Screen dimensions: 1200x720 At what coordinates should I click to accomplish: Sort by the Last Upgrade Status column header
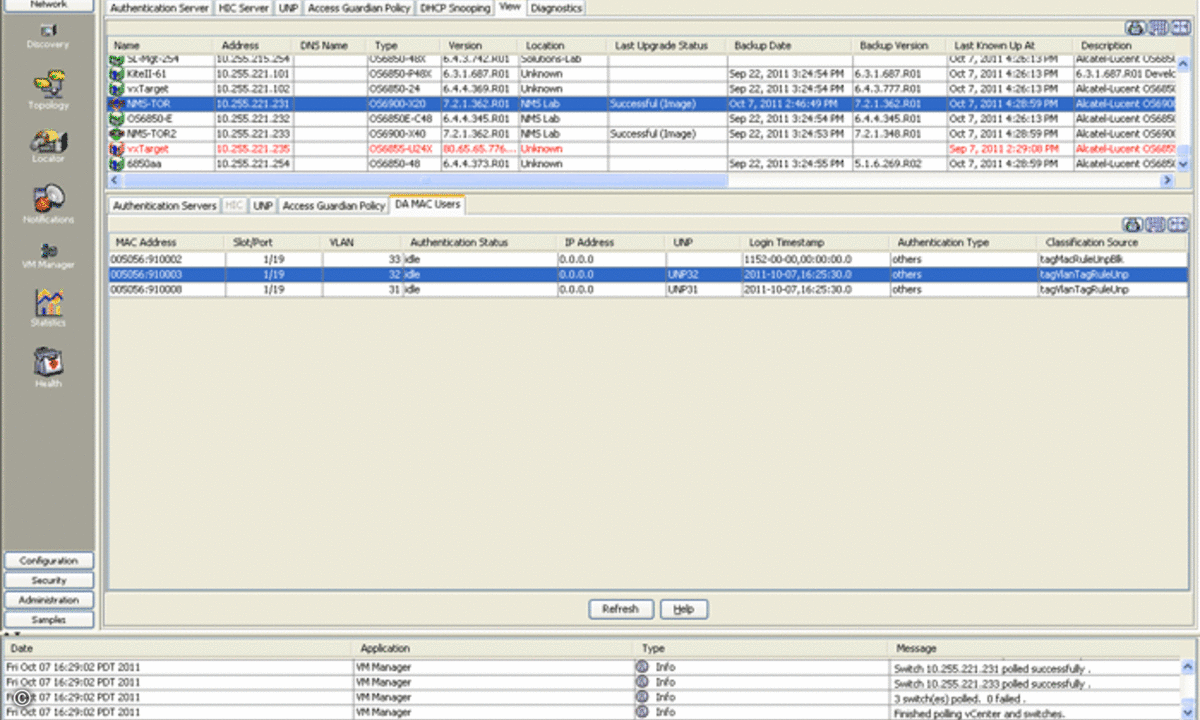coord(666,45)
